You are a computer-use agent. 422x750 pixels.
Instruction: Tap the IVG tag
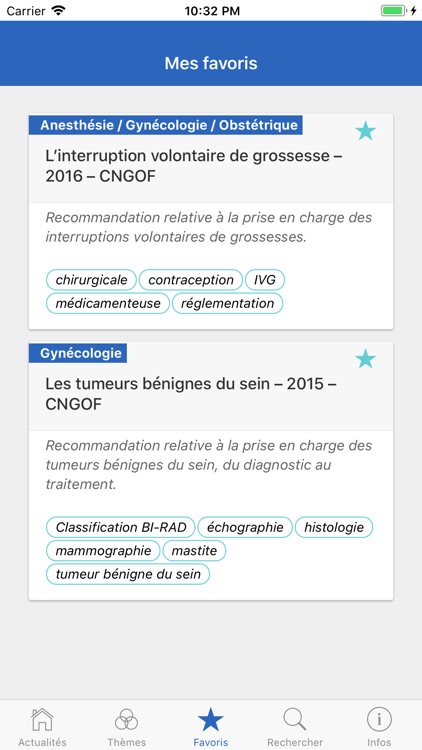[265, 280]
